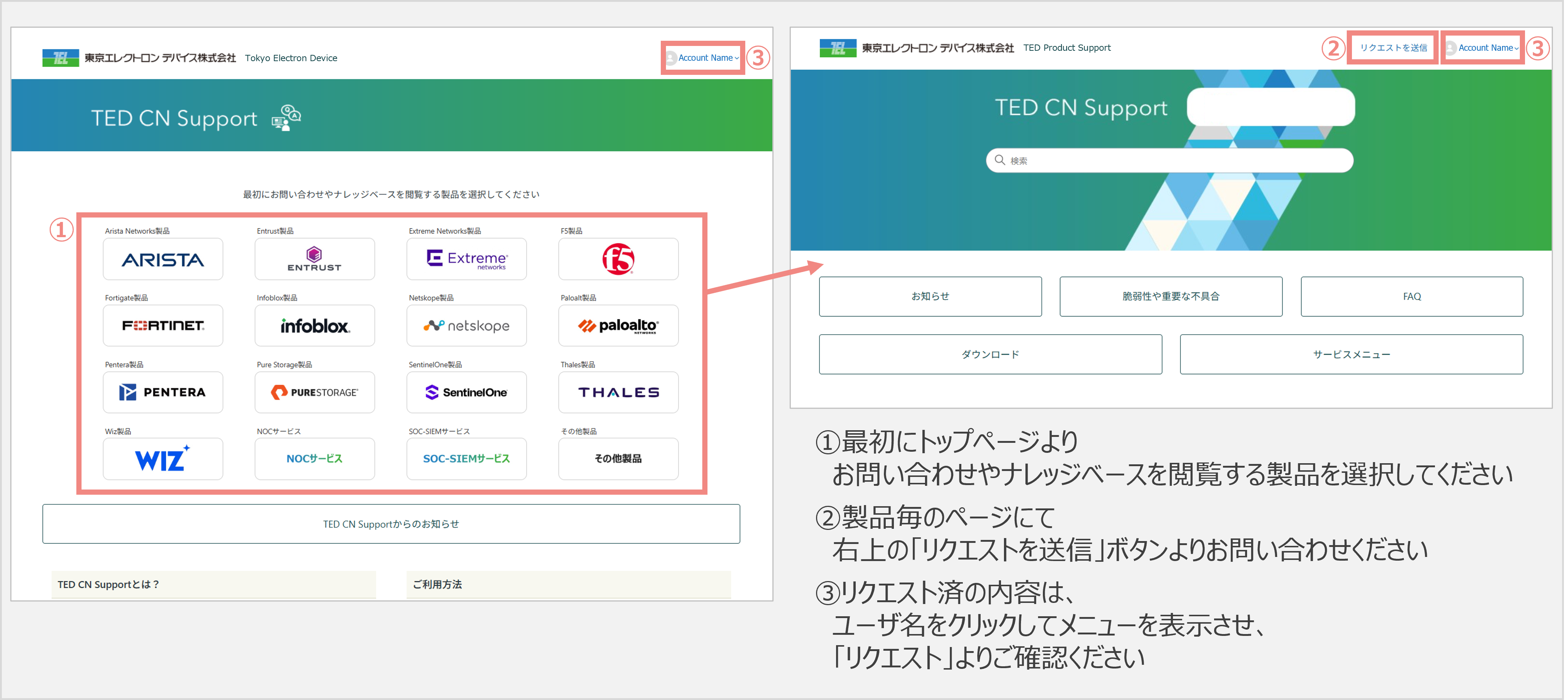The height and width of the screenshot is (700, 1568).
Task: Select the SentinelOne product tile
Action: coord(467,392)
